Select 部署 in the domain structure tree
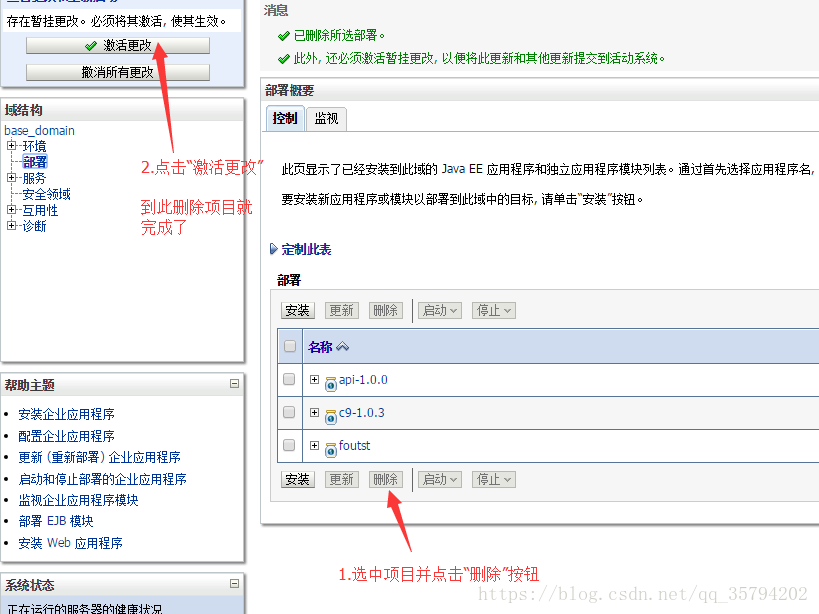Screen dimensions: 819x614 pos(37,161)
